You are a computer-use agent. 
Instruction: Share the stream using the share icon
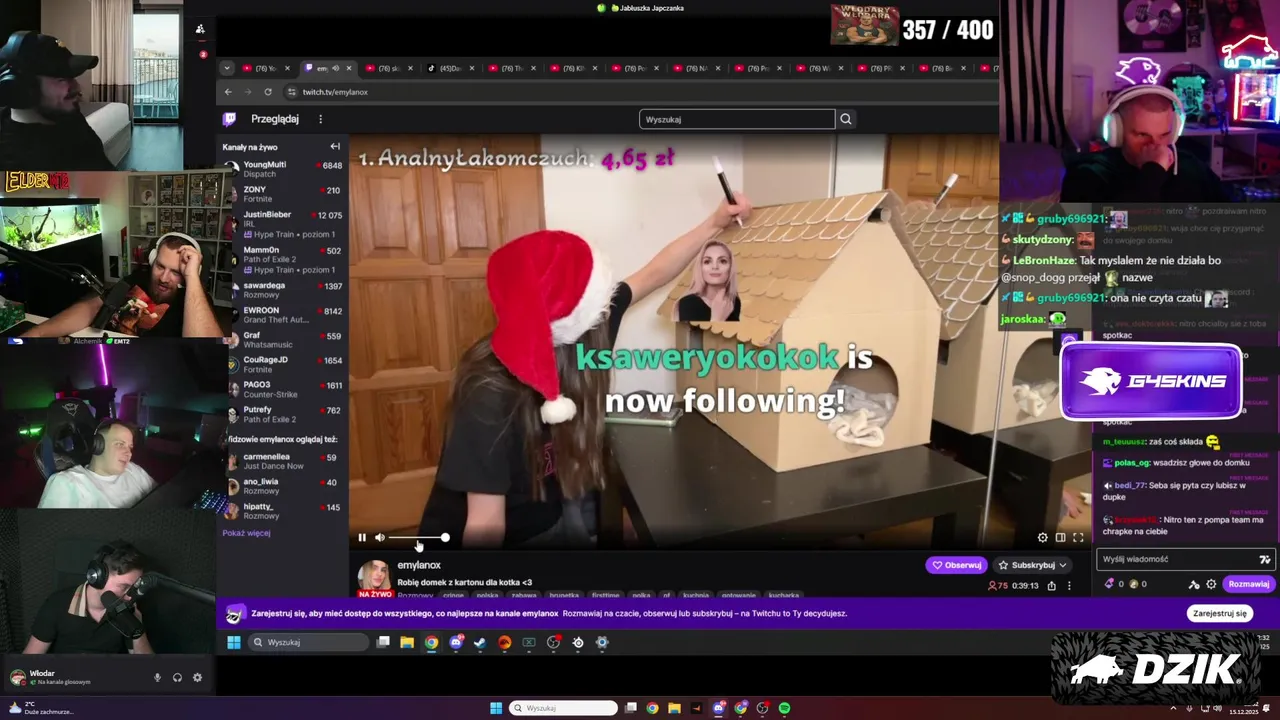[1051, 586]
